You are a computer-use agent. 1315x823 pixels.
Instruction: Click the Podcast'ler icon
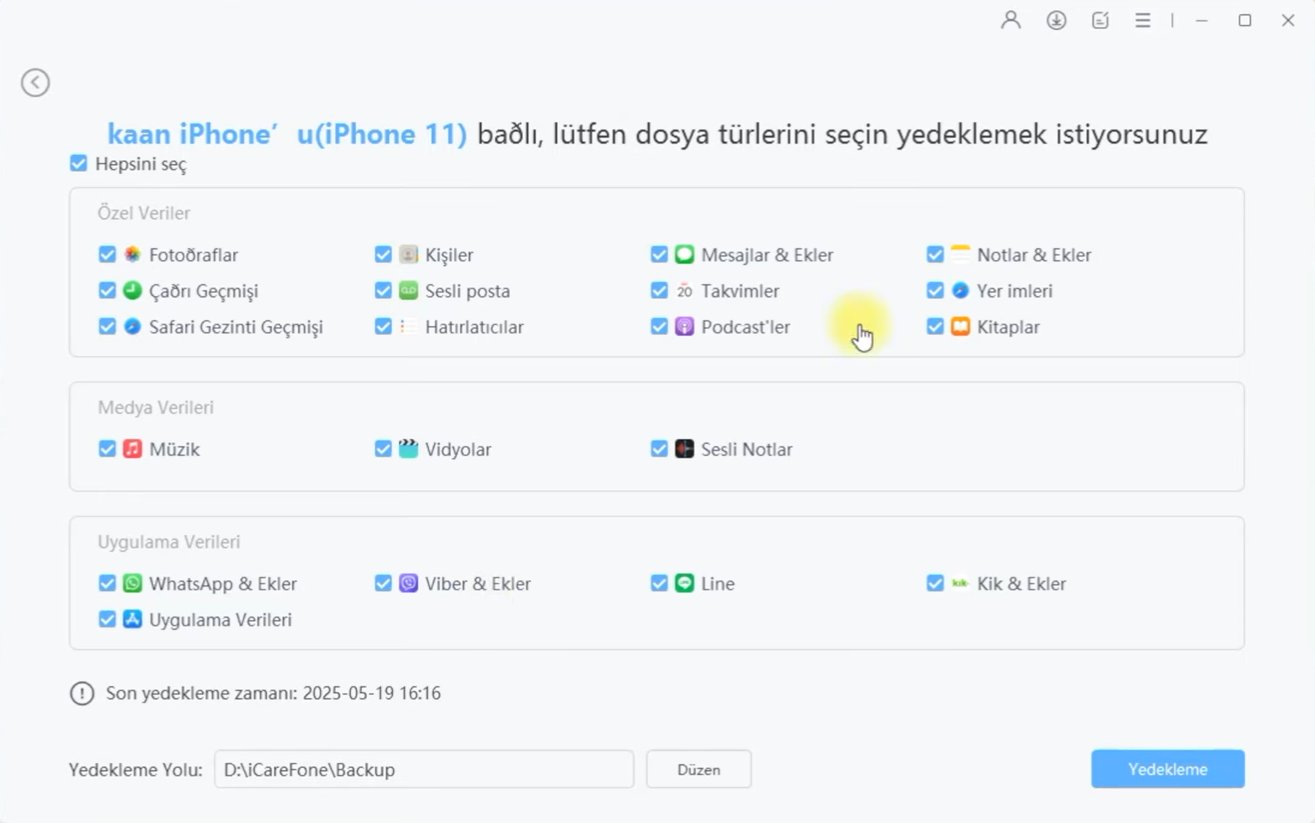click(684, 327)
